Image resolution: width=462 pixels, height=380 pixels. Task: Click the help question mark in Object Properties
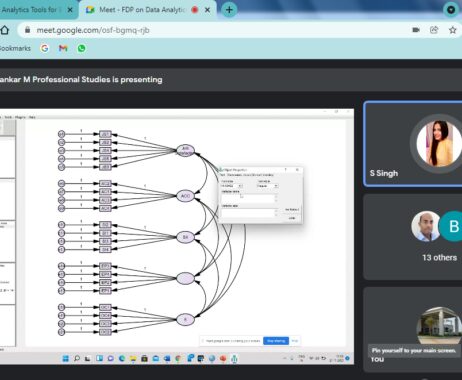(285, 170)
